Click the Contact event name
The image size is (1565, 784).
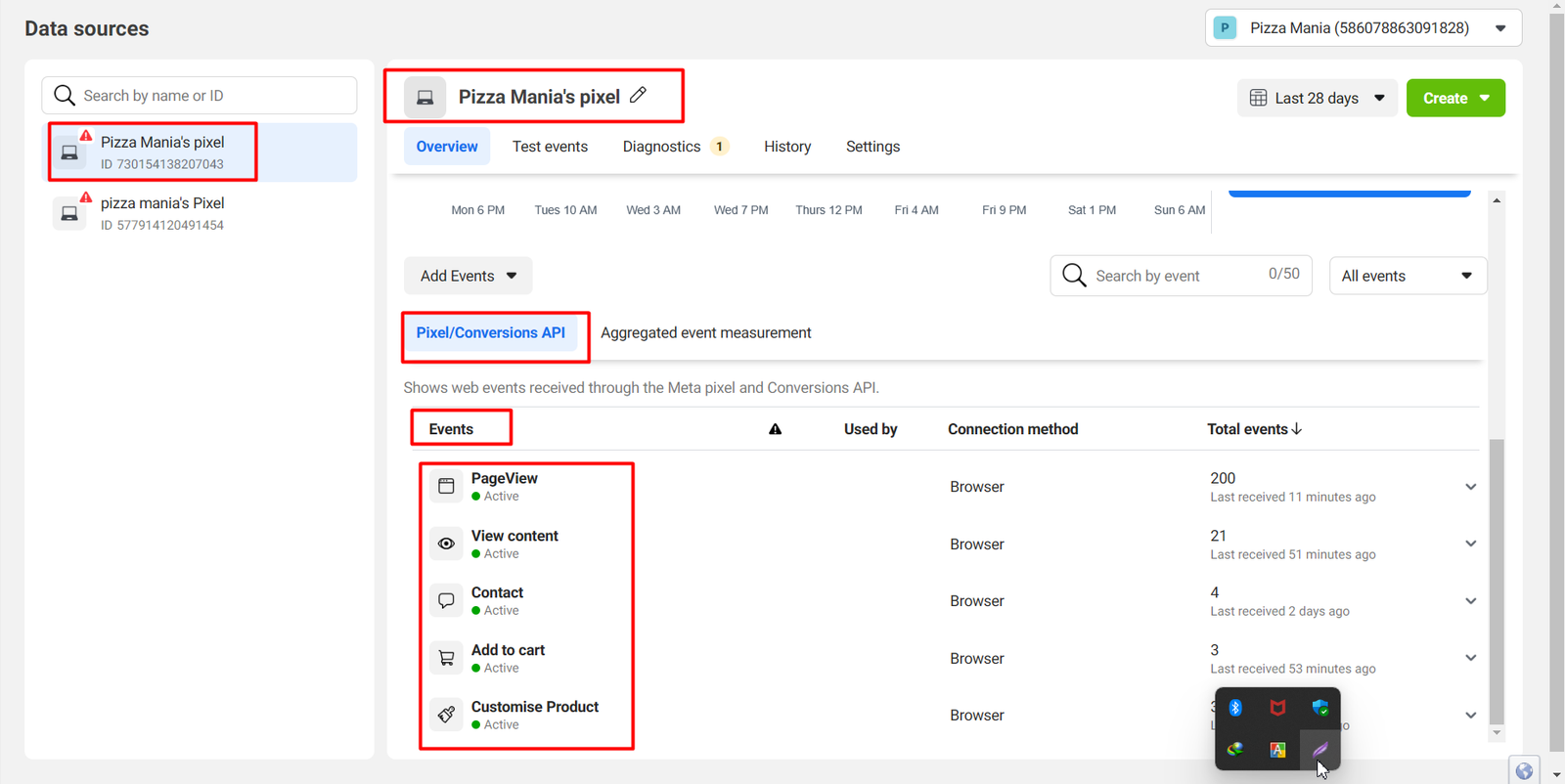(x=497, y=592)
